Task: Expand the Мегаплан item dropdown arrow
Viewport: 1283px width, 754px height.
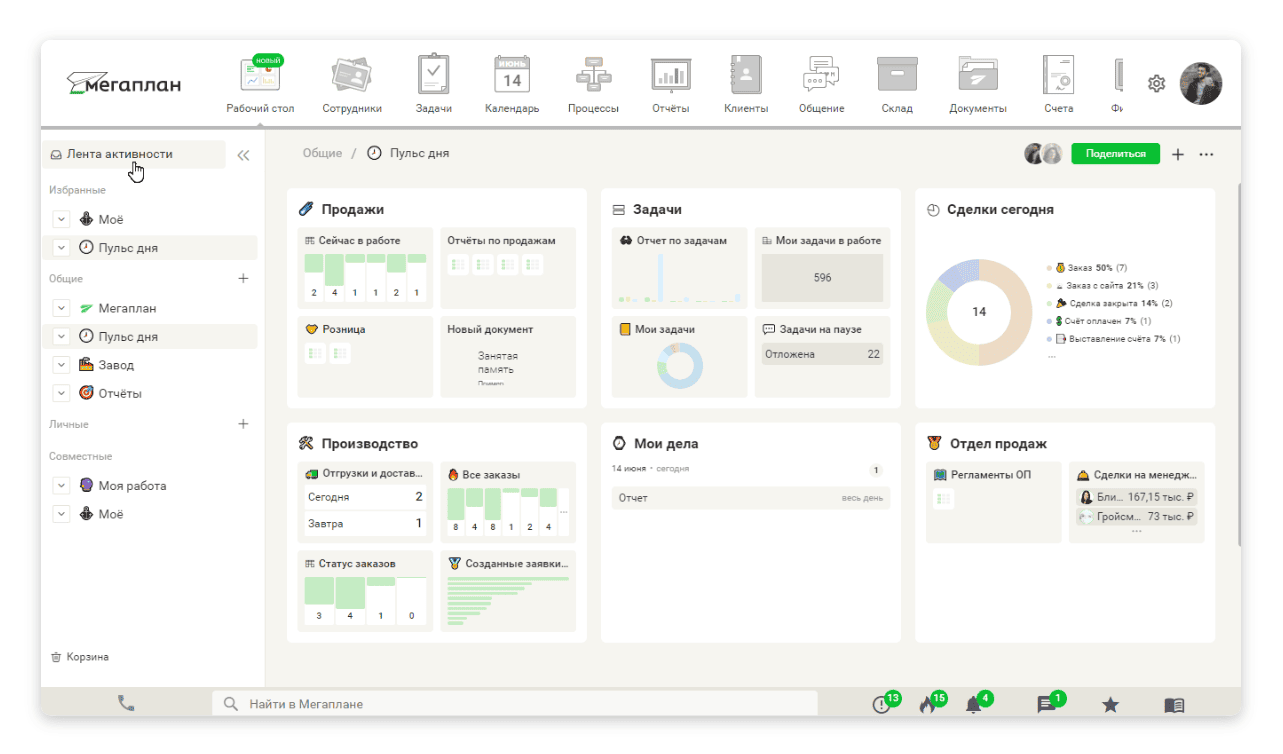Action: tap(61, 309)
